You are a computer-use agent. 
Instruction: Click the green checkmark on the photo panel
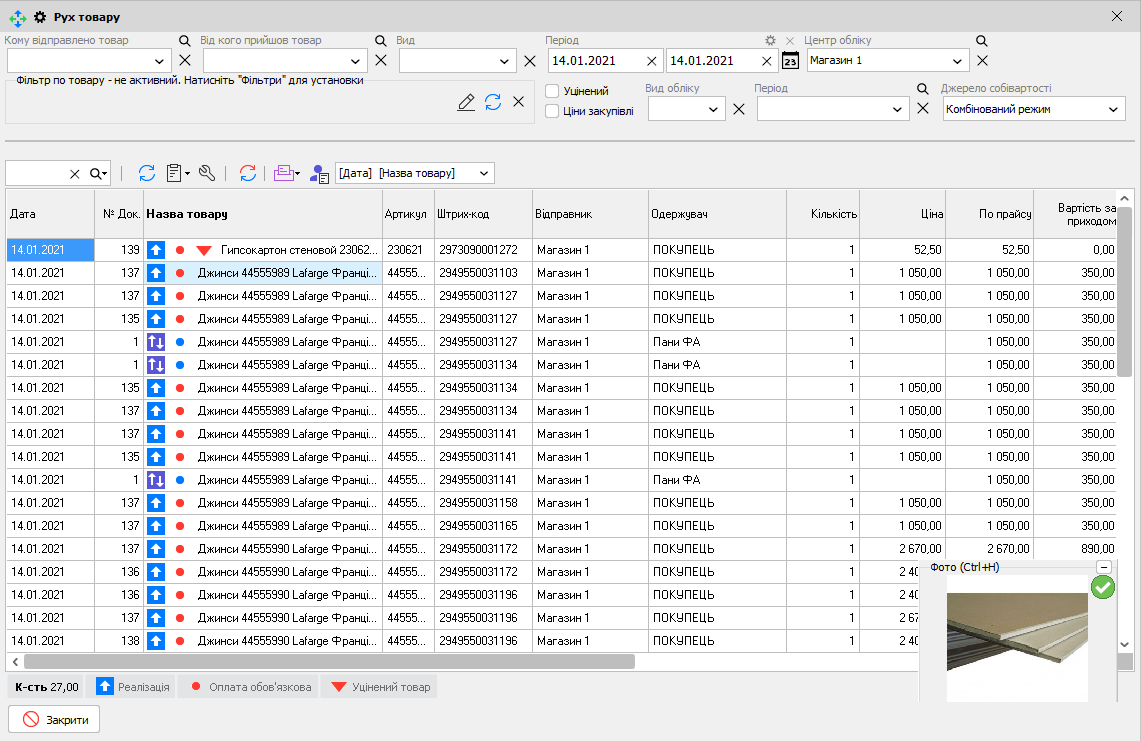pos(1103,587)
